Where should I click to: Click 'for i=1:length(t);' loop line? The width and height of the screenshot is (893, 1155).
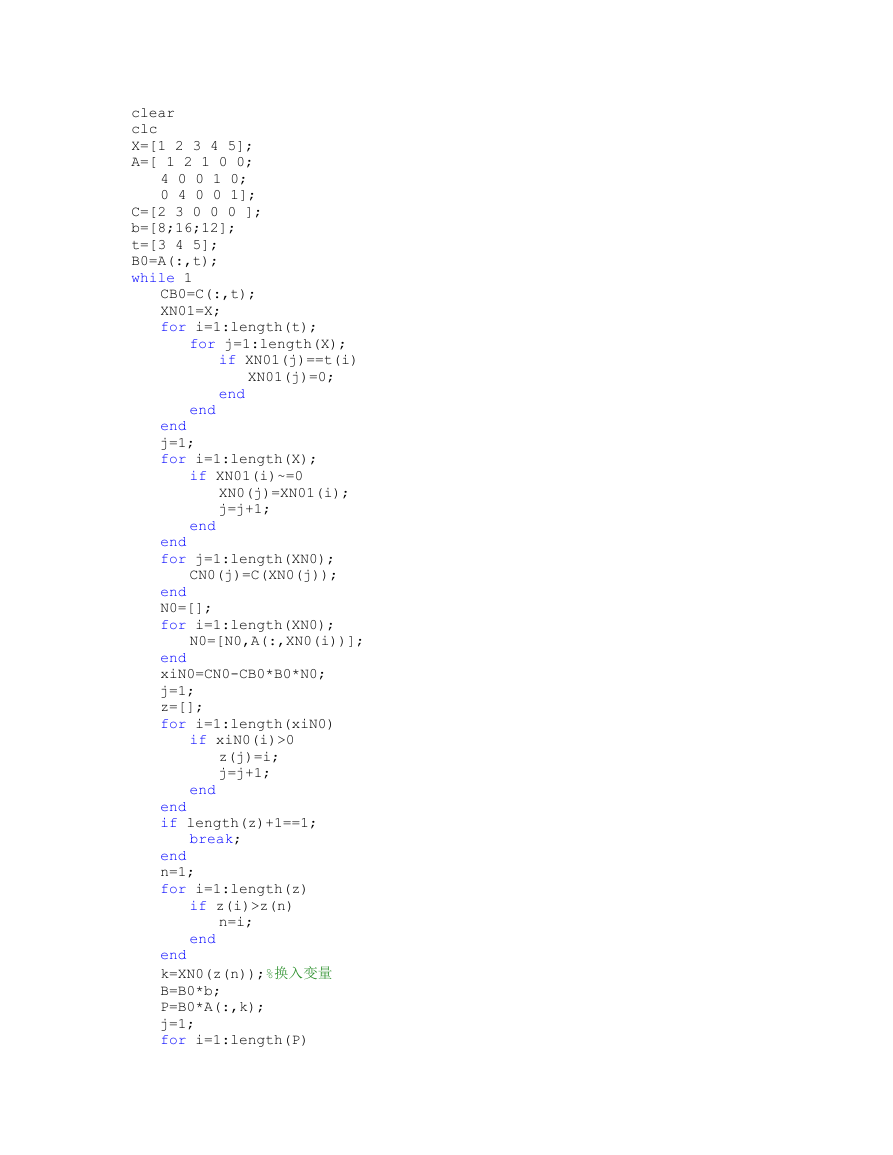coord(239,327)
